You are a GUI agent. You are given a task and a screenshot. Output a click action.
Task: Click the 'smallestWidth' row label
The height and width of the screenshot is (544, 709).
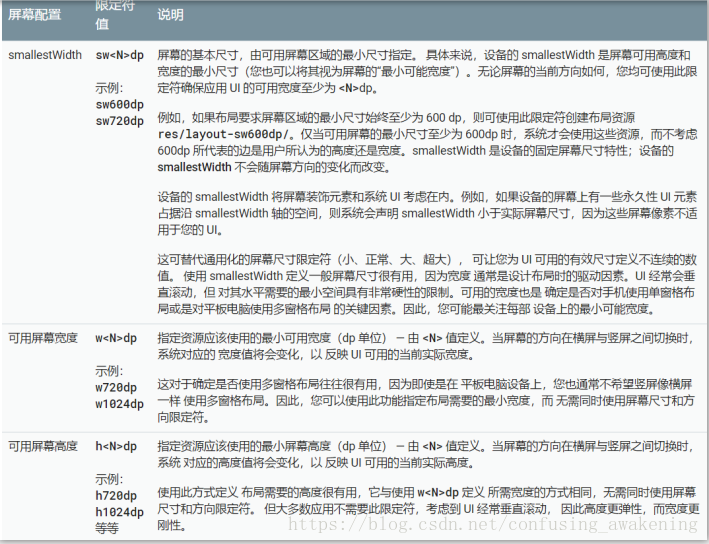pyautogui.click(x=45, y=55)
